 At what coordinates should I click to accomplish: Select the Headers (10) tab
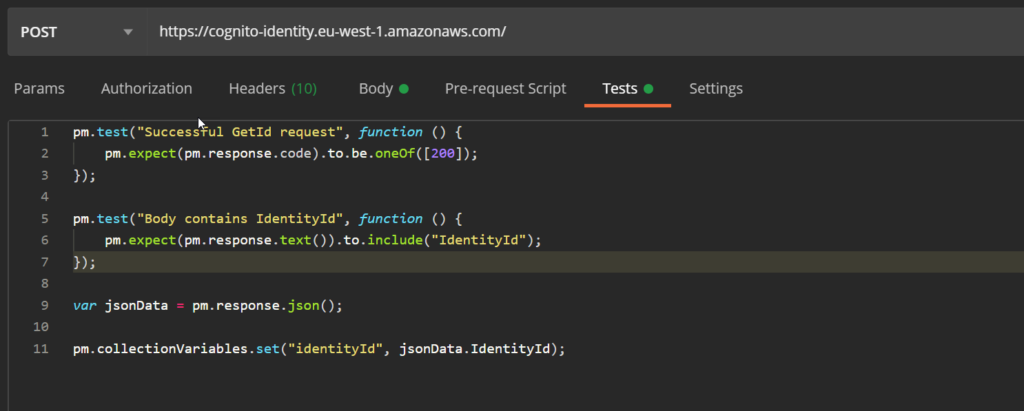coord(272,88)
